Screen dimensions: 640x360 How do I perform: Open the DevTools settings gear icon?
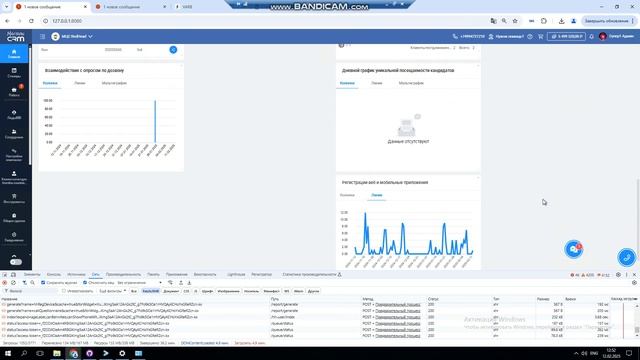618,275
